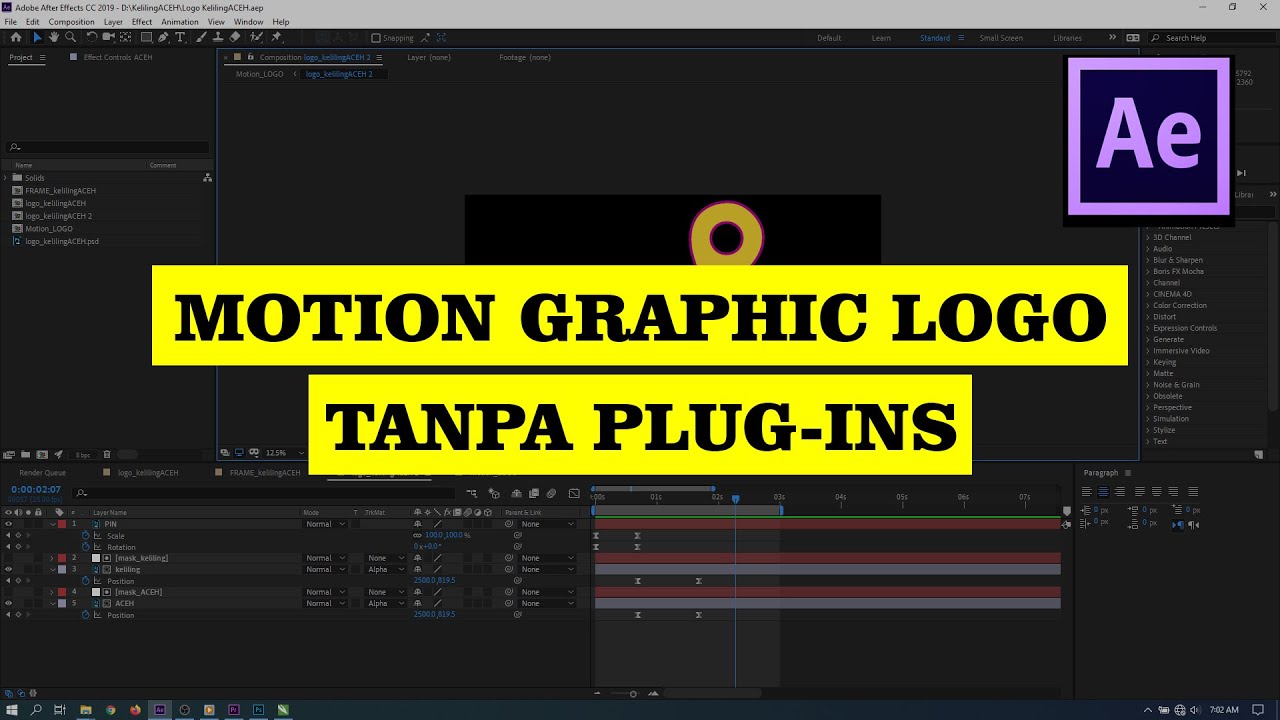Open Premiere Pro from the taskbar
The width and height of the screenshot is (1280, 720).
[234, 710]
